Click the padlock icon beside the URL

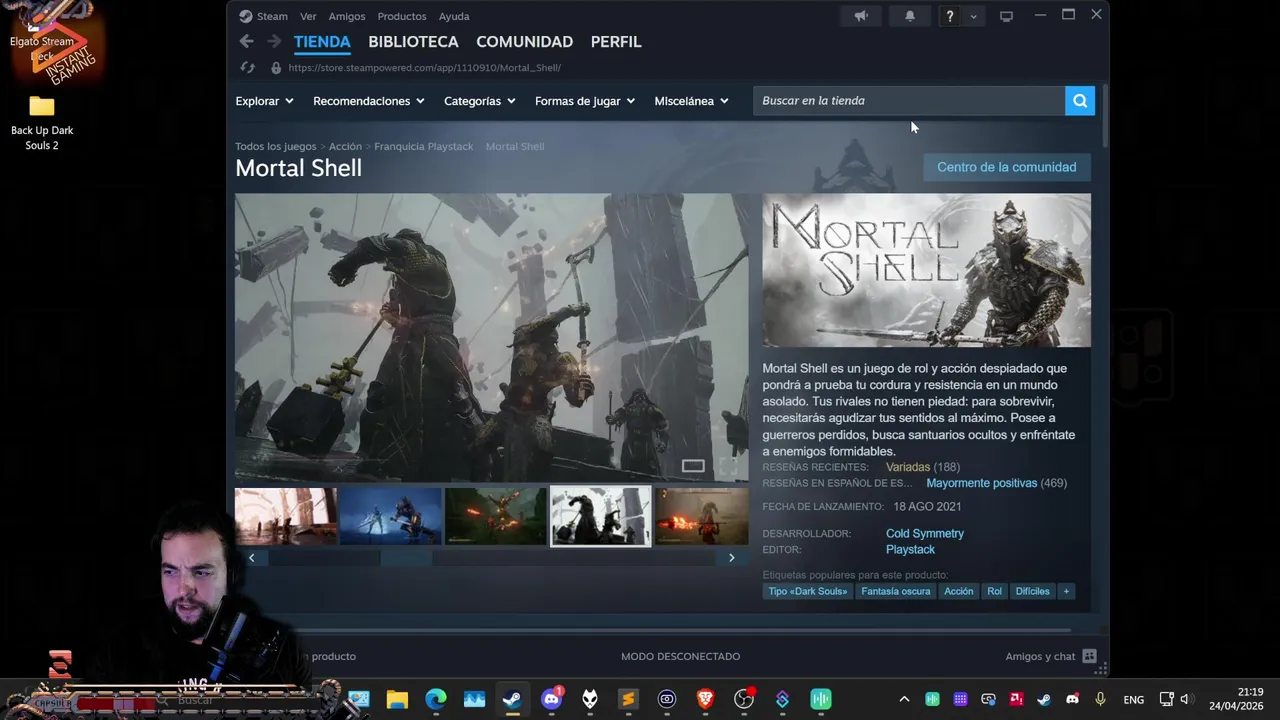click(276, 68)
